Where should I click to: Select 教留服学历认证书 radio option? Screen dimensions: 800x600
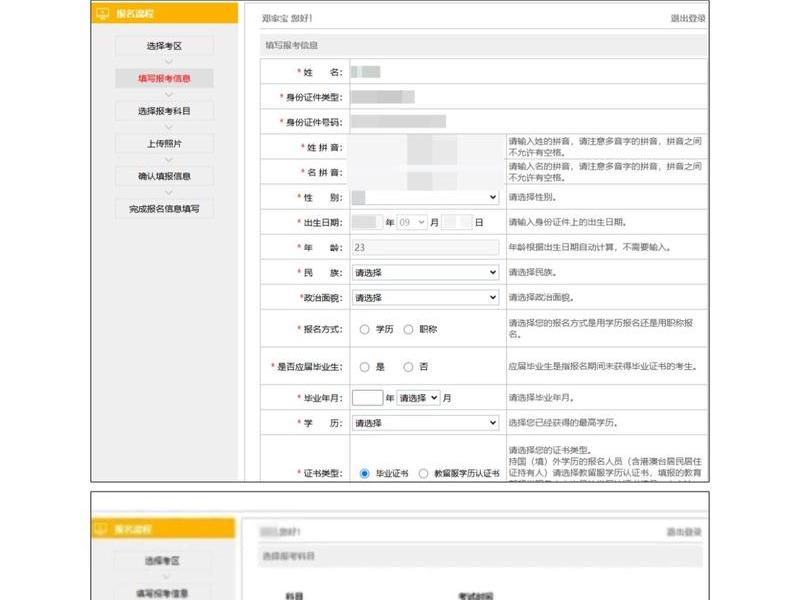[x=423, y=473]
